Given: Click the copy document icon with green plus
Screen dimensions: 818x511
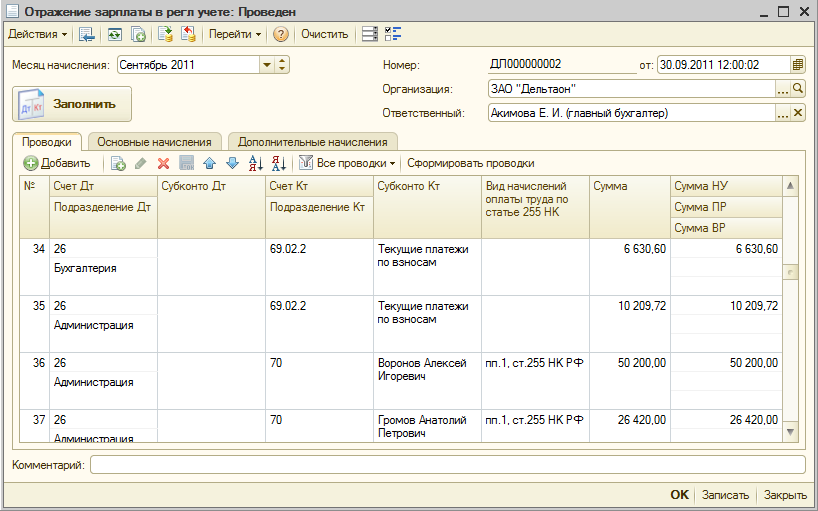Looking at the screenshot, I should click(138, 34).
